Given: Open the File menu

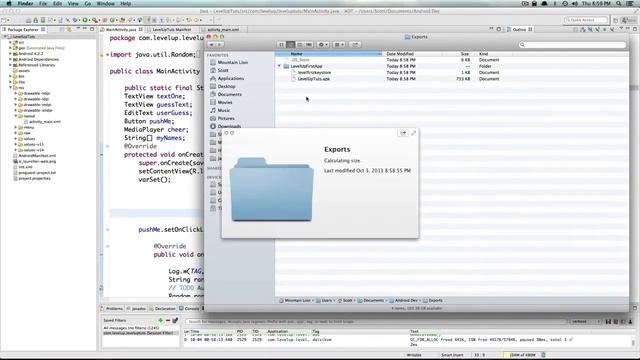Looking at the screenshot, I should coord(43,3).
